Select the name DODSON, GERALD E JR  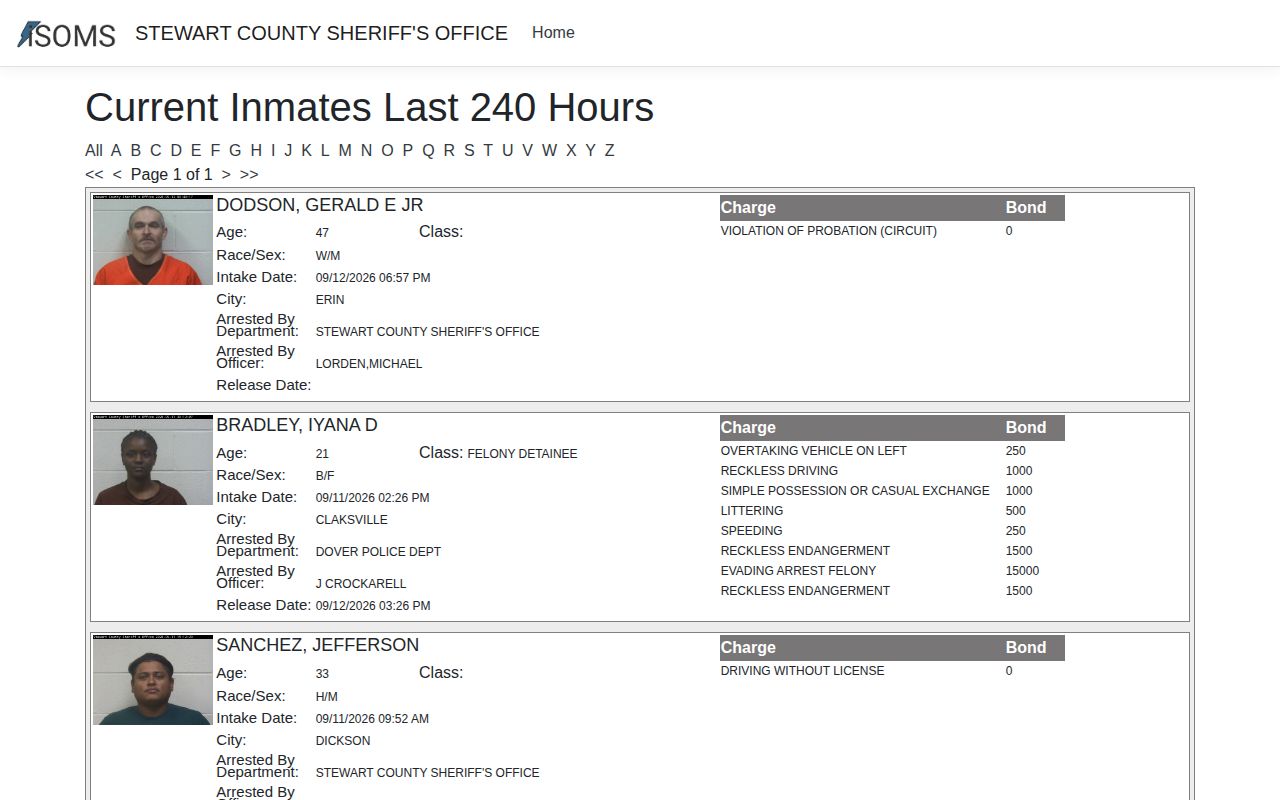tap(320, 205)
